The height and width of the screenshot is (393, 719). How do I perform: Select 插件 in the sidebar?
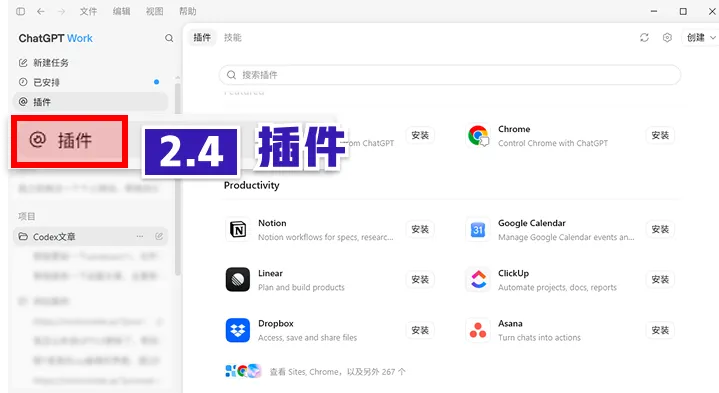pos(90,102)
